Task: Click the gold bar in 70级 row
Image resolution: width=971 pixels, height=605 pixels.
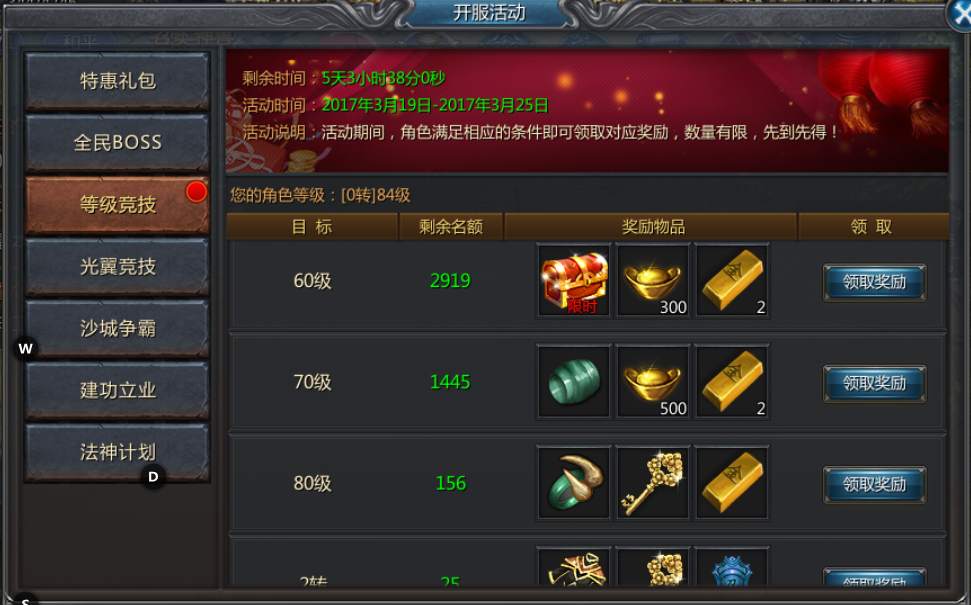Action: [732, 381]
